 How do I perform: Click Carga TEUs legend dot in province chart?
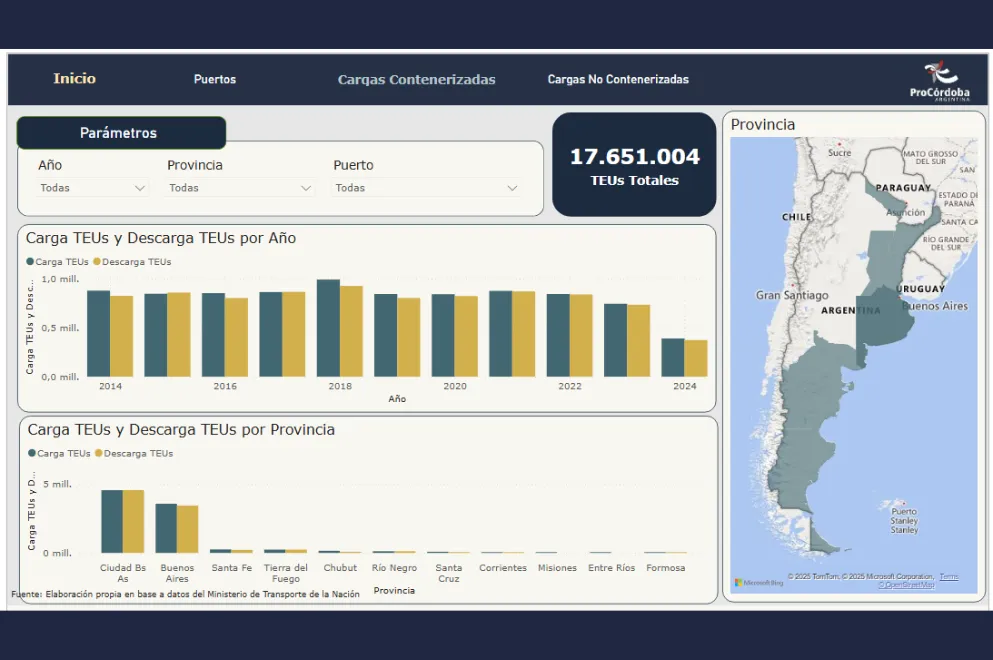32,453
